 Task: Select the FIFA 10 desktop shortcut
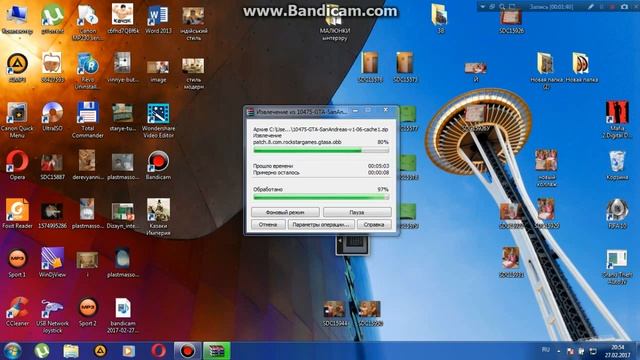617,213
